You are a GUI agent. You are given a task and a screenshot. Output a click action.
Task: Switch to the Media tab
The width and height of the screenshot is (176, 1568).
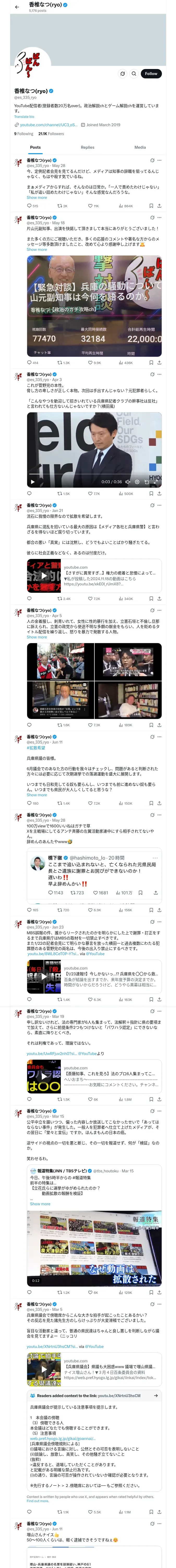[x=140, y=147]
